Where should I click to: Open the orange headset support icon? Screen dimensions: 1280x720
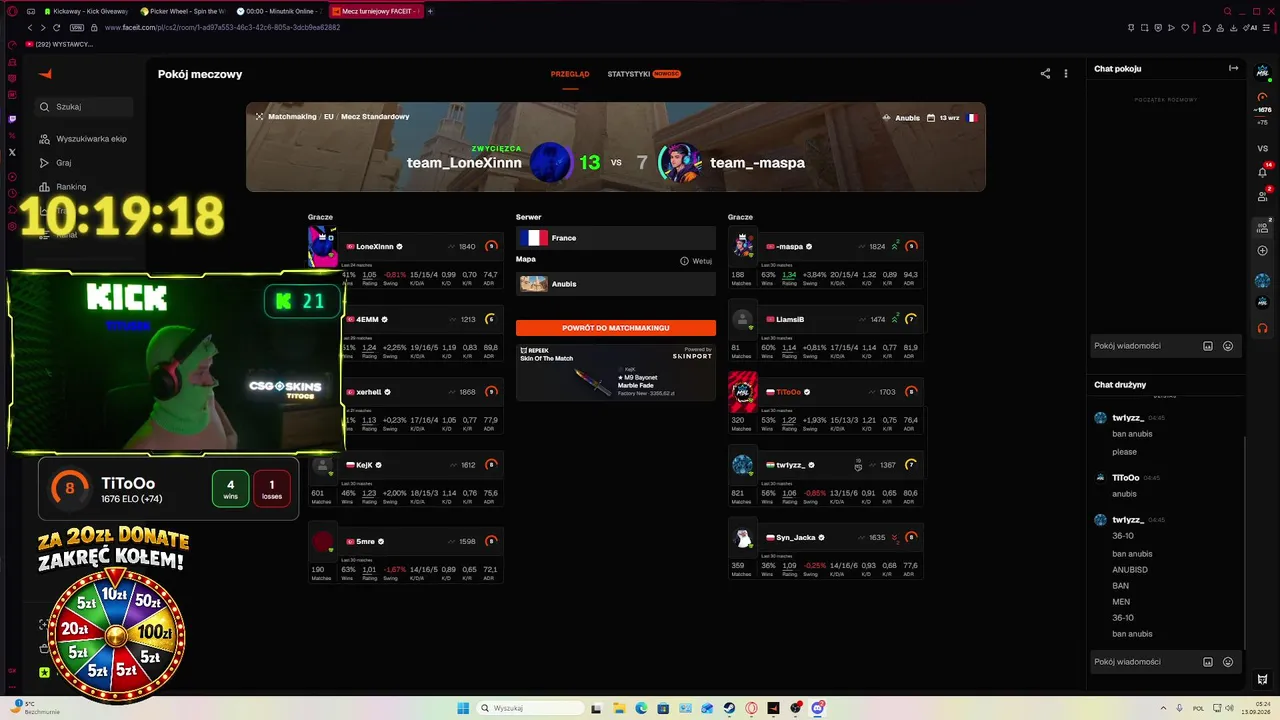(x=1263, y=328)
